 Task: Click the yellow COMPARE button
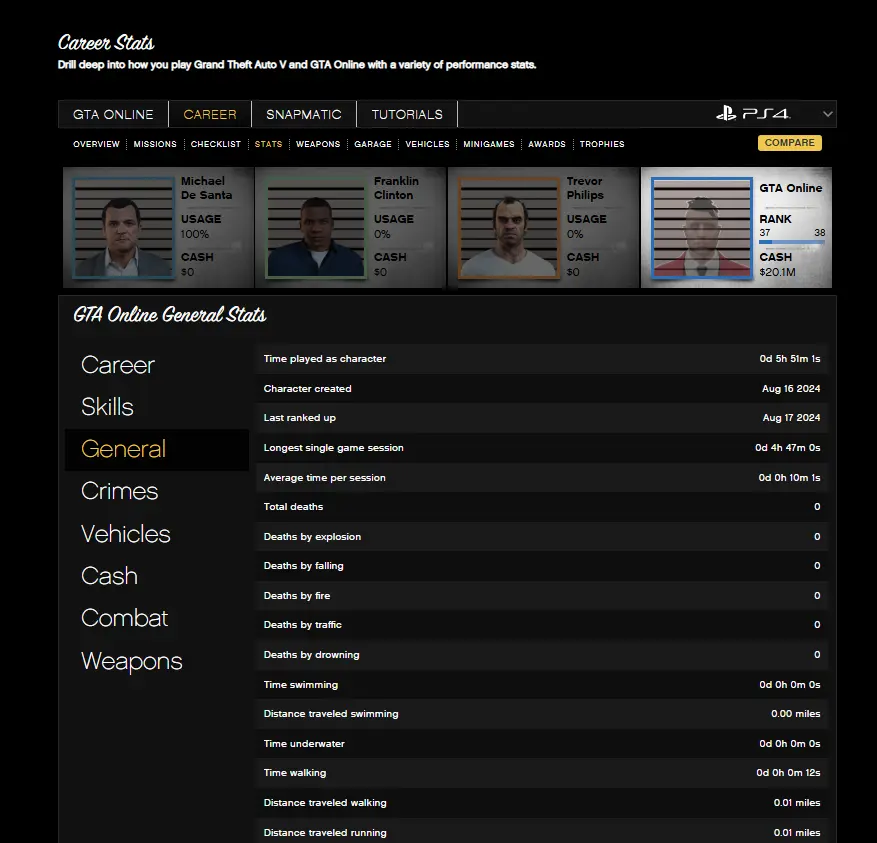tap(790, 143)
